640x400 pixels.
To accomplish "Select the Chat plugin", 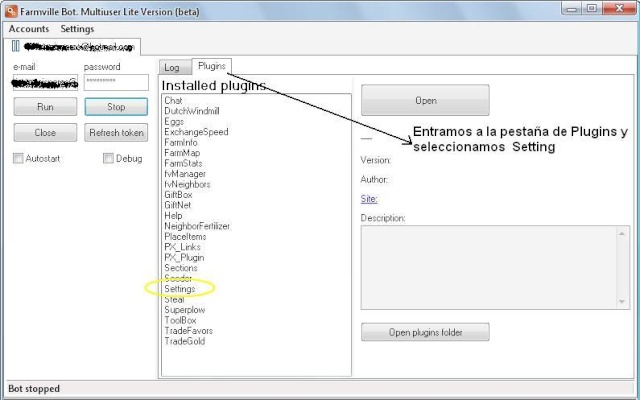I will [173, 100].
